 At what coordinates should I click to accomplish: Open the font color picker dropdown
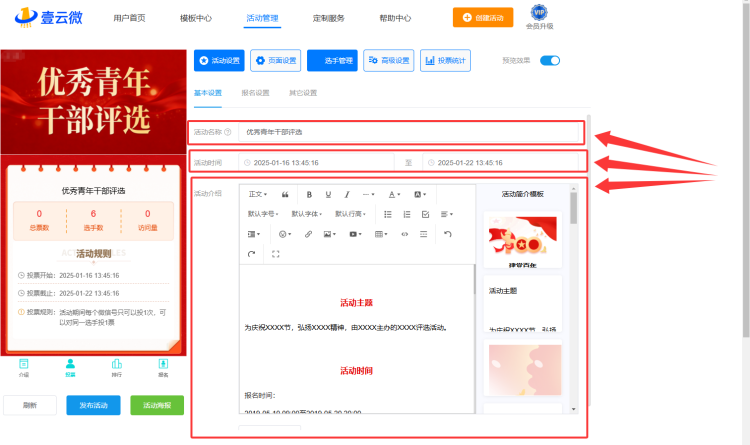coord(394,194)
